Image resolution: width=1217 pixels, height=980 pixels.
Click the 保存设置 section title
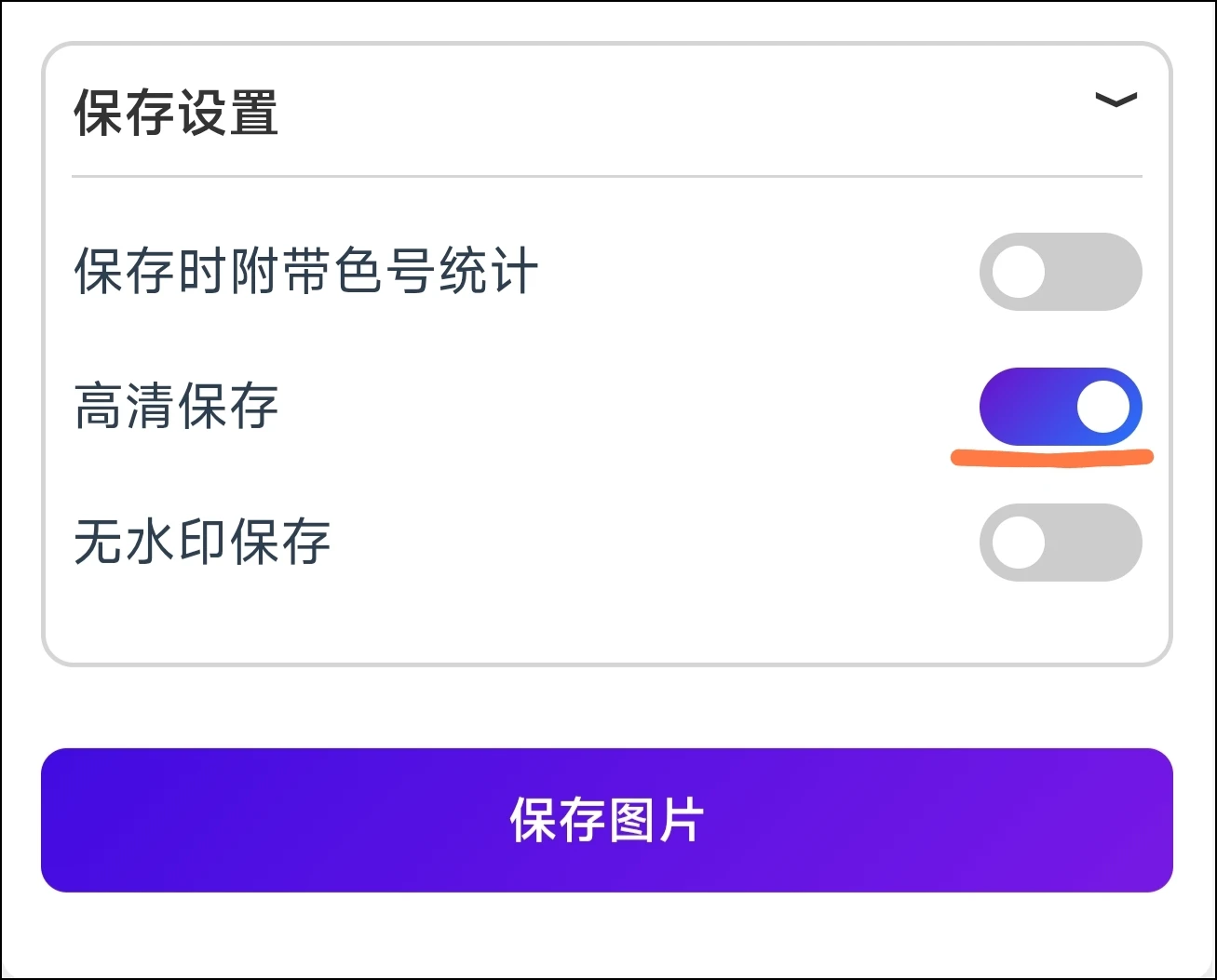click(x=174, y=114)
